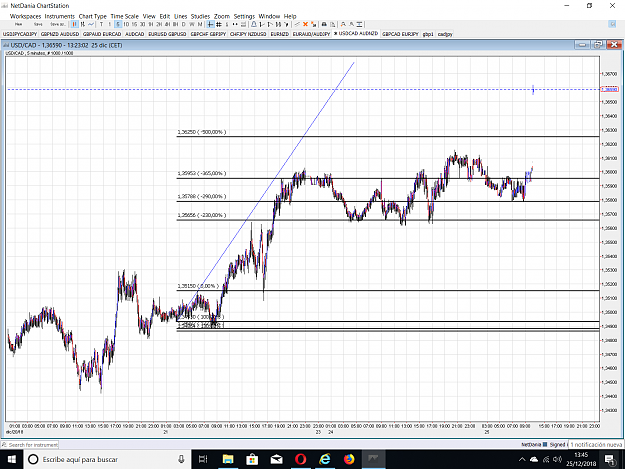Open the Instruments menu
Image resolution: width=625 pixels, height=469 pixels.
(60, 16)
